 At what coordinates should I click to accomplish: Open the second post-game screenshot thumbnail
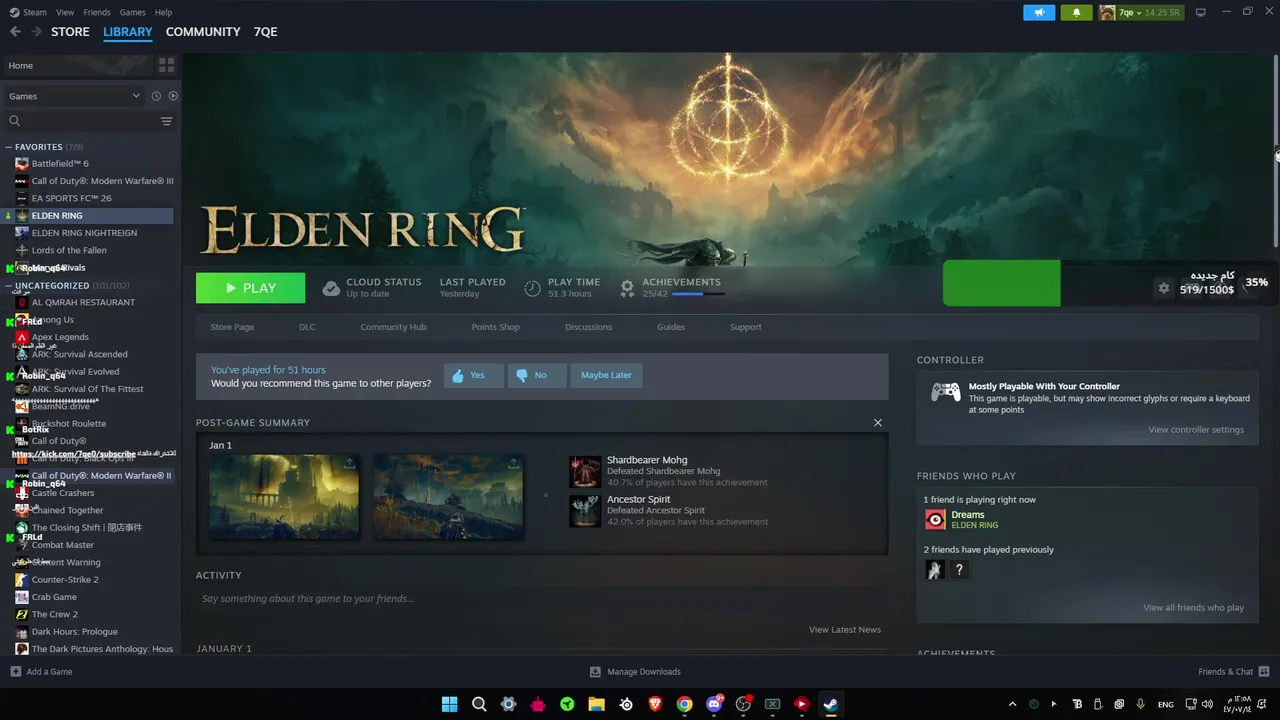[448, 496]
